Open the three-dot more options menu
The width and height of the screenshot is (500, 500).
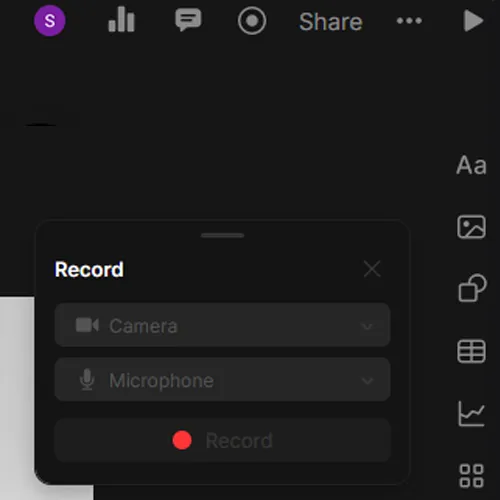409,21
